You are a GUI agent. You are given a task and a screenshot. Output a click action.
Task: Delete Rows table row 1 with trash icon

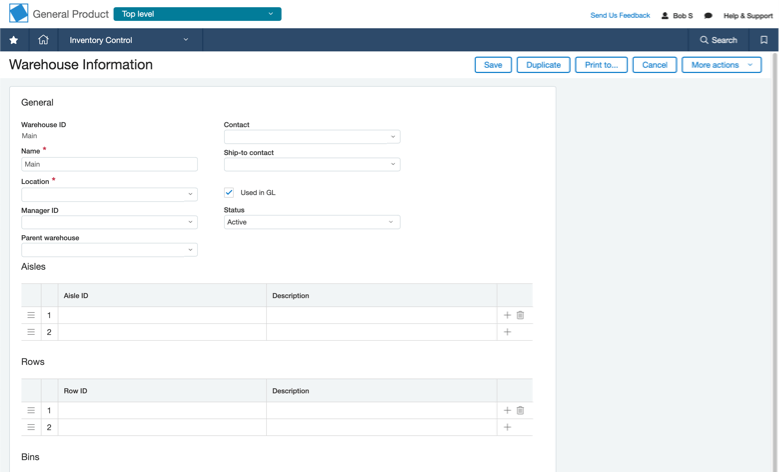(520, 410)
